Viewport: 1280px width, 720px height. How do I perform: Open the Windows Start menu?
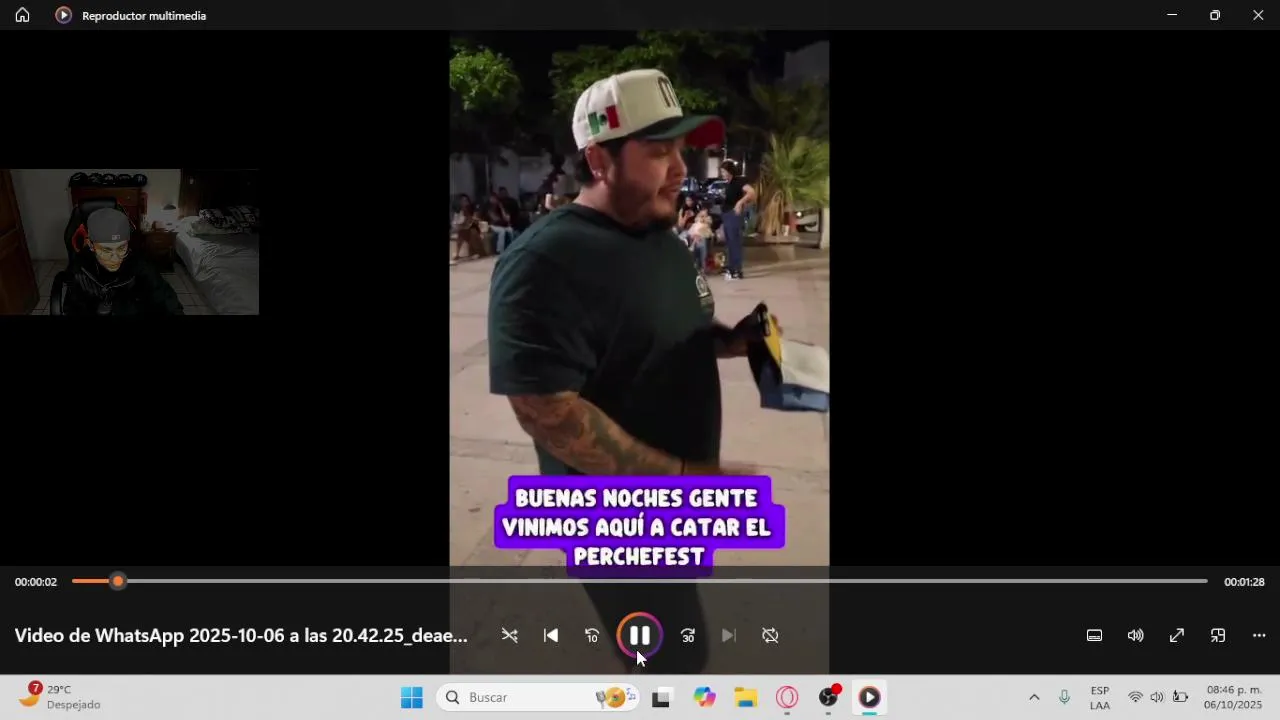[x=412, y=697]
